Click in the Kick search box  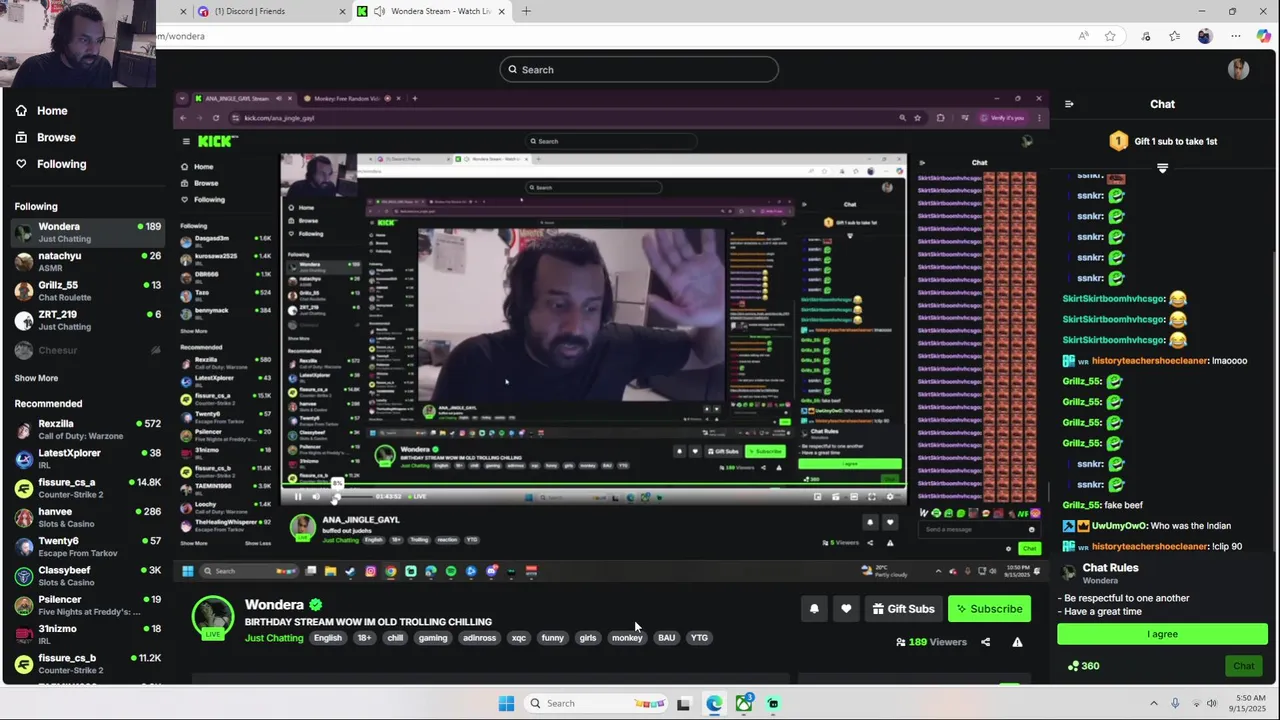639,69
